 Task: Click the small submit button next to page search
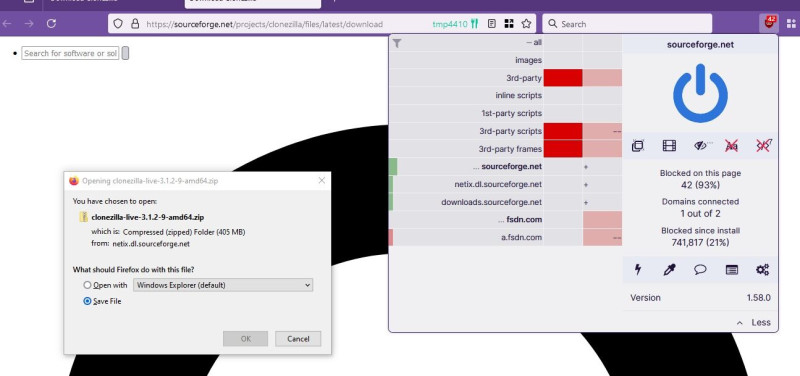(x=125, y=53)
